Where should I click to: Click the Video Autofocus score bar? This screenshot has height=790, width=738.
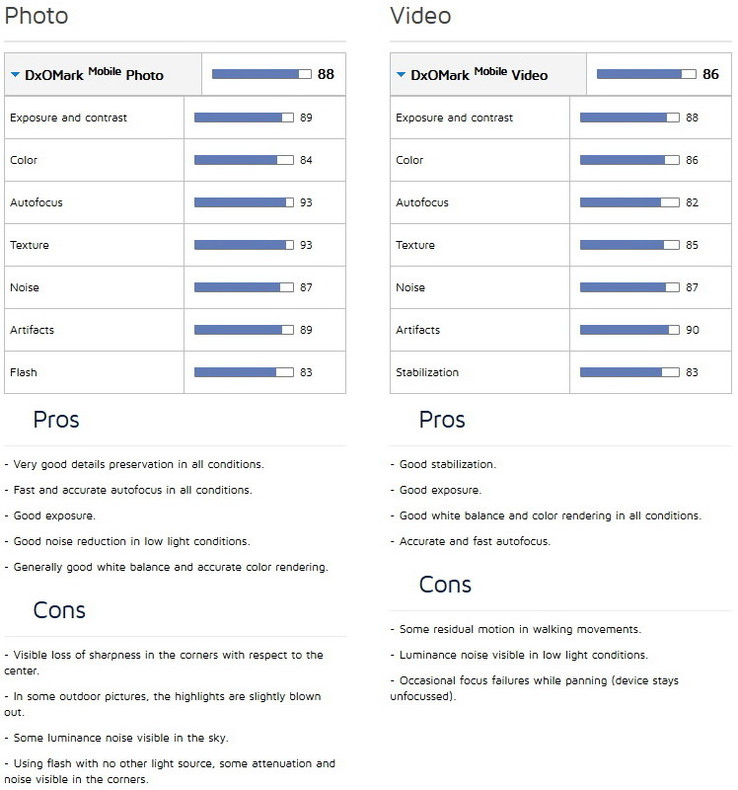pos(629,202)
